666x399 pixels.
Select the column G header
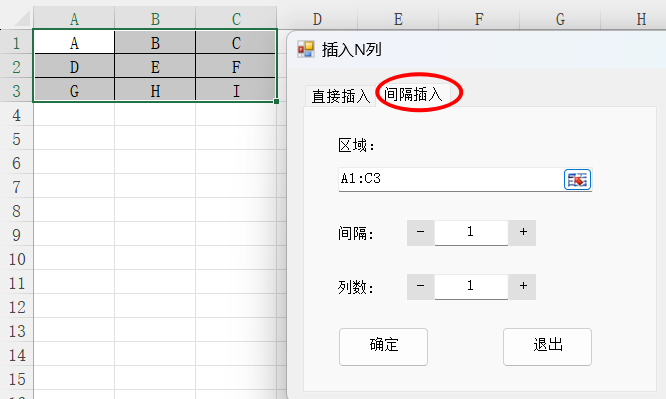[560, 19]
